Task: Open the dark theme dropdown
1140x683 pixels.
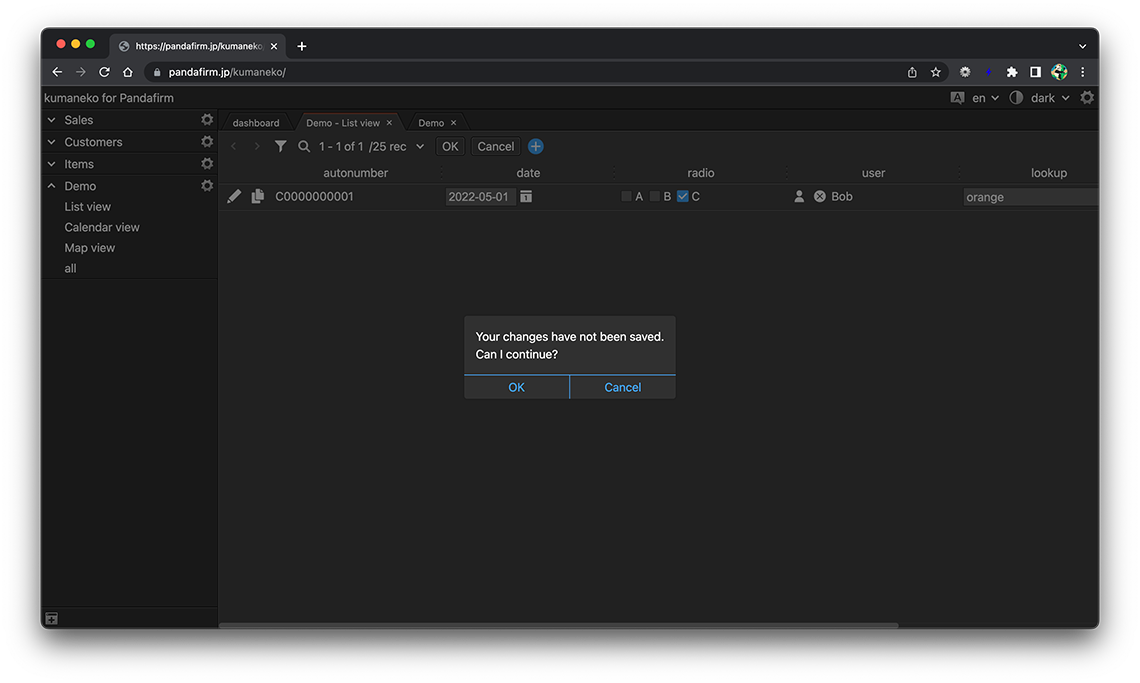Action: [x=1049, y=98]
